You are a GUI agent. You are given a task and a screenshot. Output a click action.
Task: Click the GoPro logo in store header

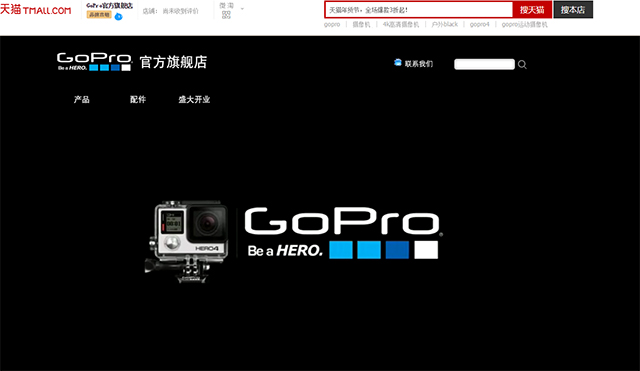[x=94, y=62]
